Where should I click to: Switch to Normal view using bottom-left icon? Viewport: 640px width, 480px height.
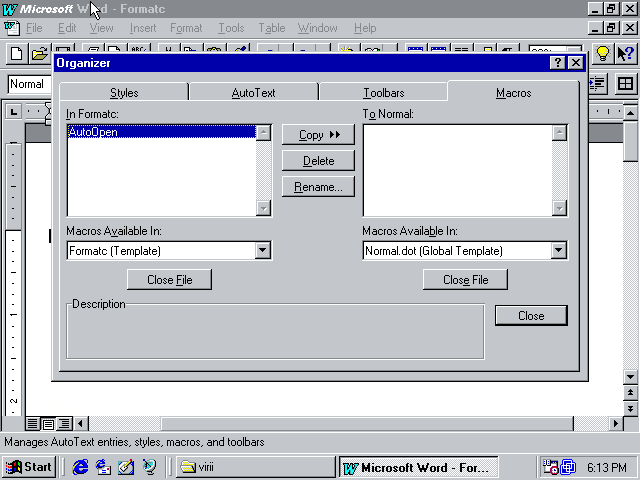click(33, 424)
